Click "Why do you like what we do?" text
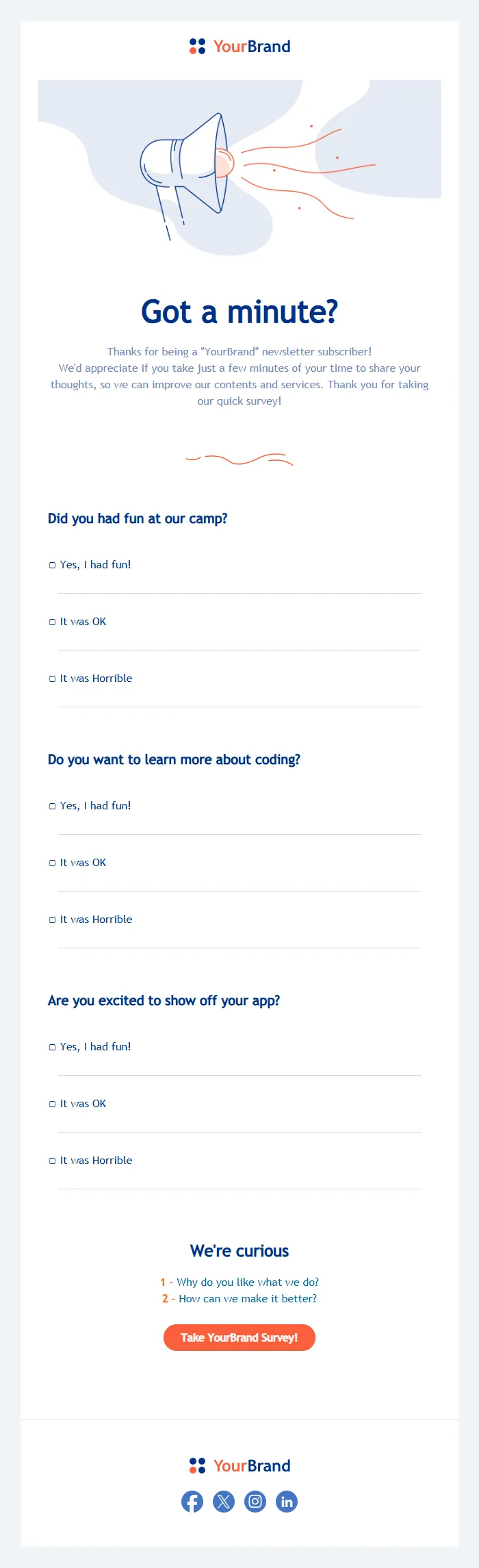479x1568 pixels. pos(247,1282)
